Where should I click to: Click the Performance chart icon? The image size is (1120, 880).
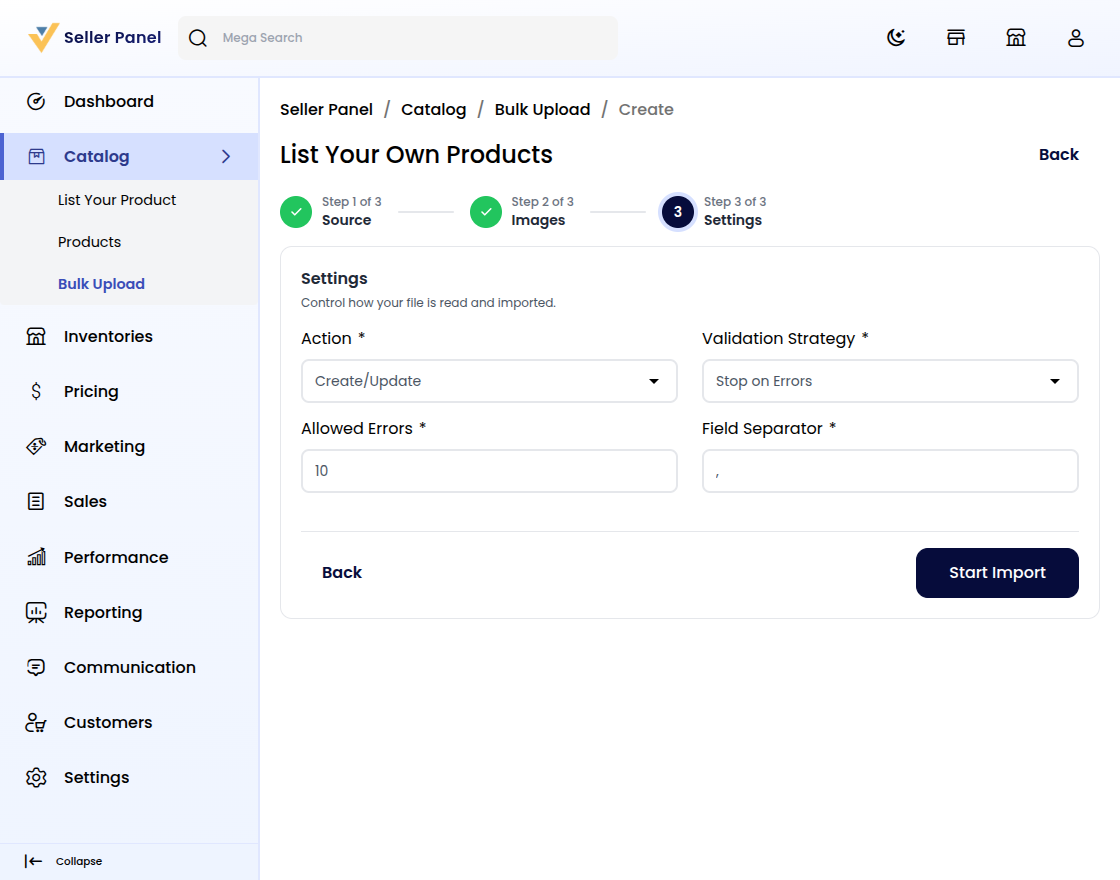tap(36, 557)
